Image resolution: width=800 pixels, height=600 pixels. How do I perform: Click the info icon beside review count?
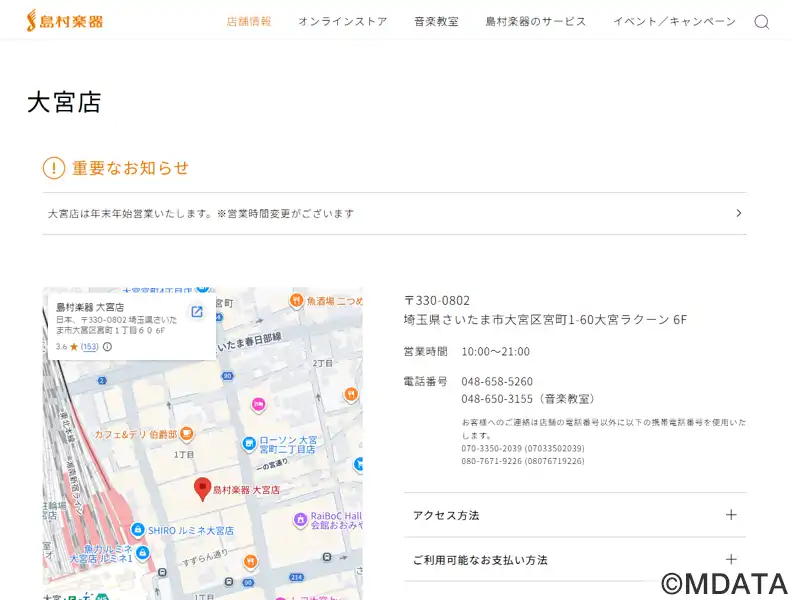click(107, 347)
